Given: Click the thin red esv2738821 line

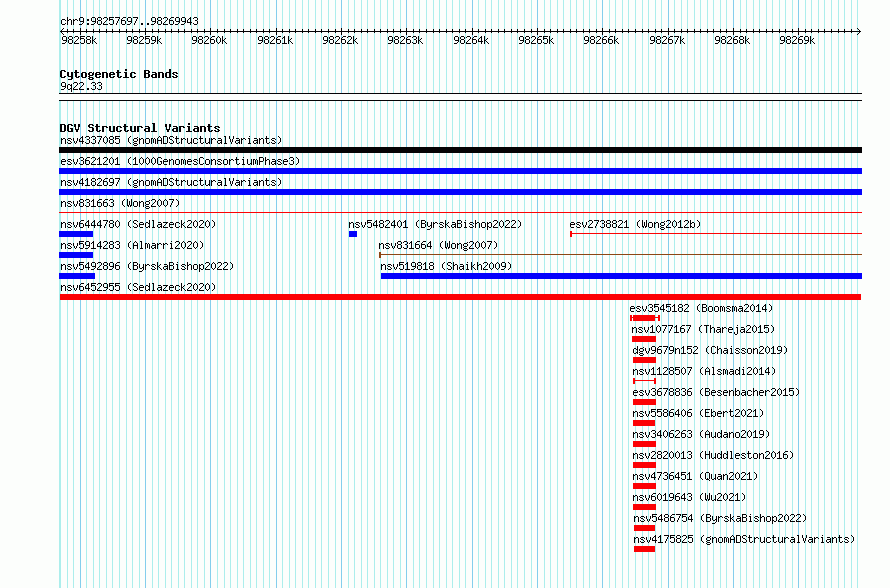Looking at the screenshot, I should [x=716, y=233].
